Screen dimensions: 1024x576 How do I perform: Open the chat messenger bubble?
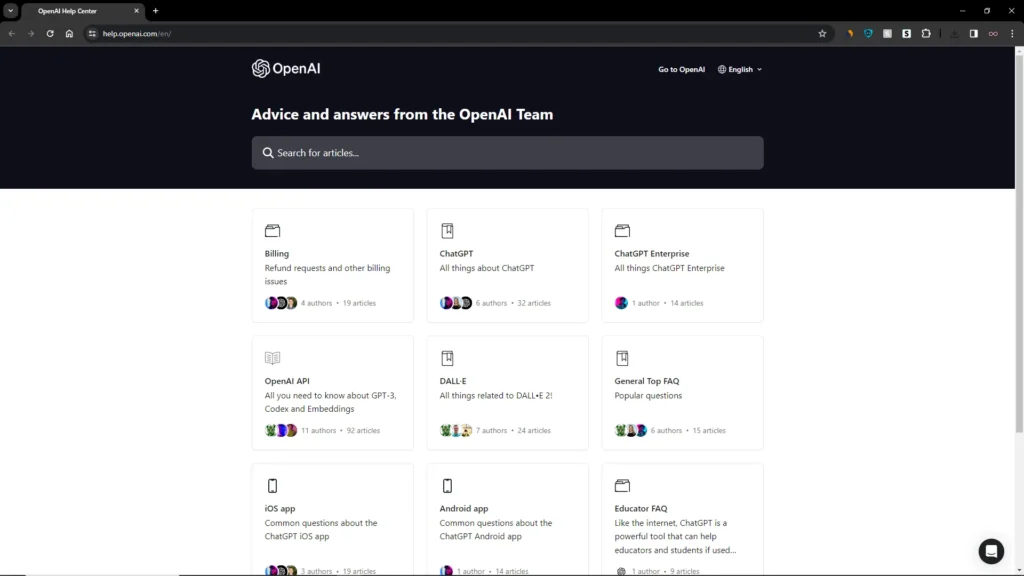pos(991,551)
